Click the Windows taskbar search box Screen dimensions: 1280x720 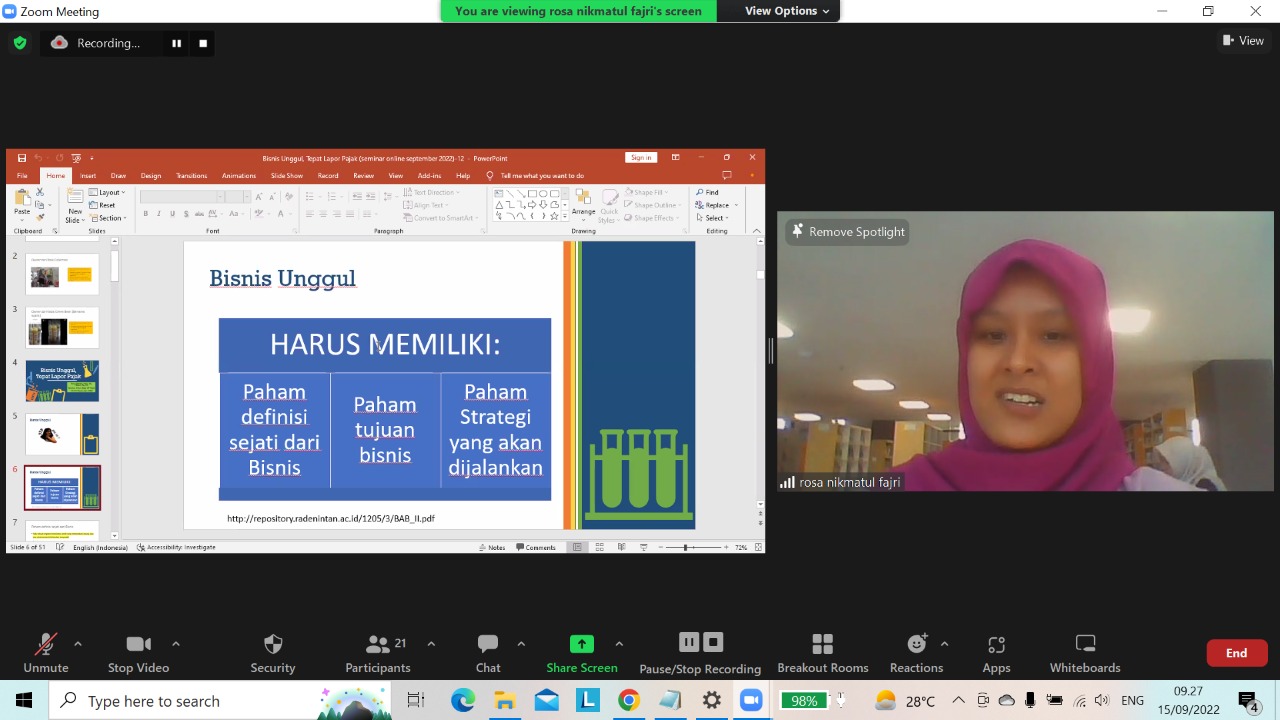point(190,701)
